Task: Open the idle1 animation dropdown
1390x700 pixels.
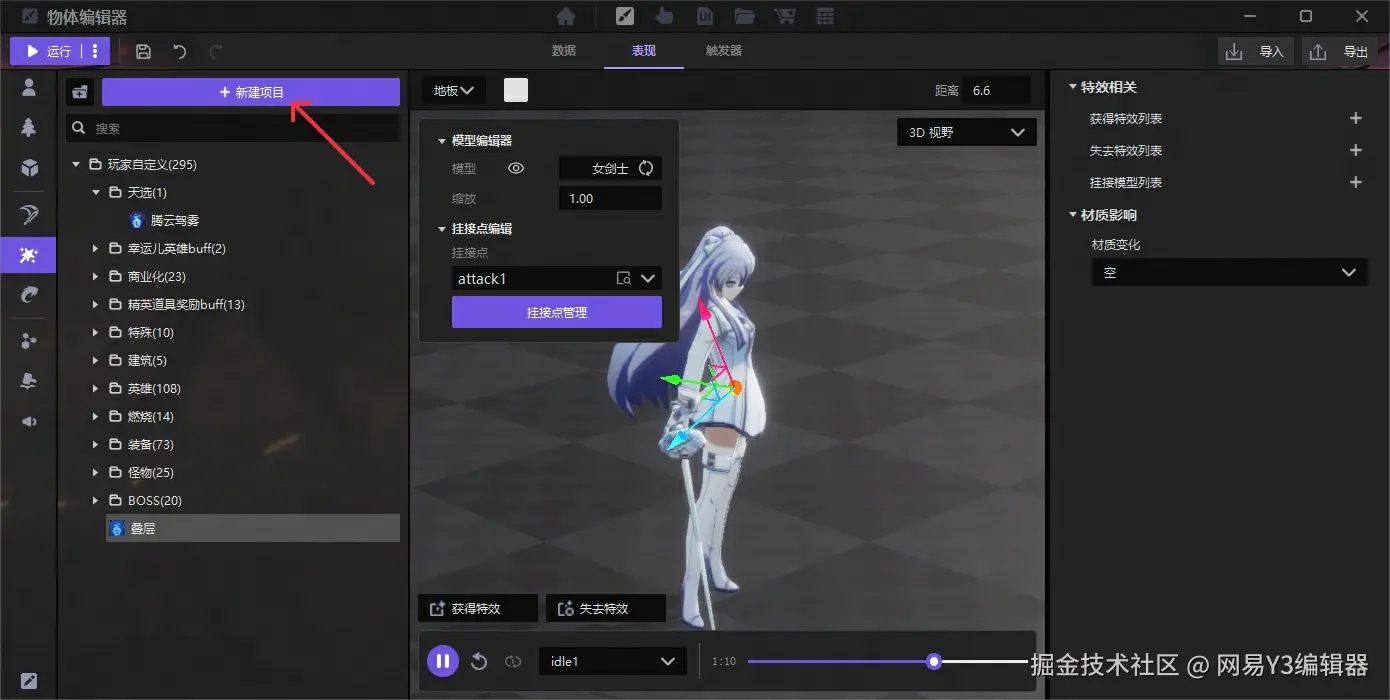Action: point(613,661)
